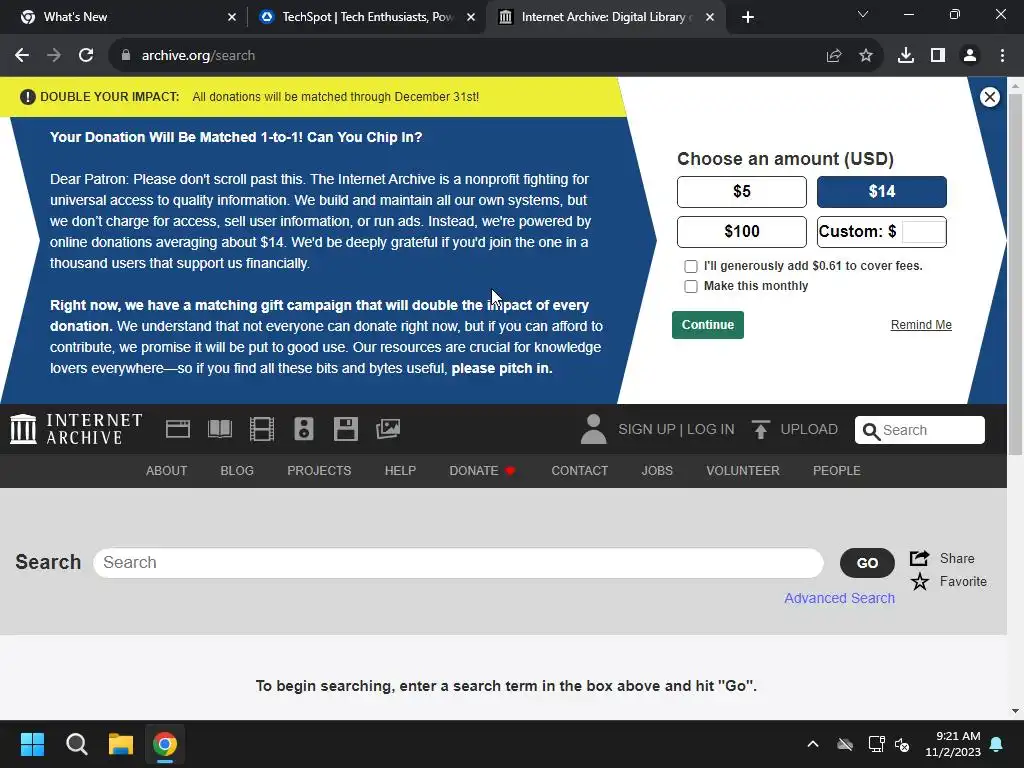Screen dimensions: 1024x768
Task: Select the $14 donation amount
Action: (x=882, y=192)
